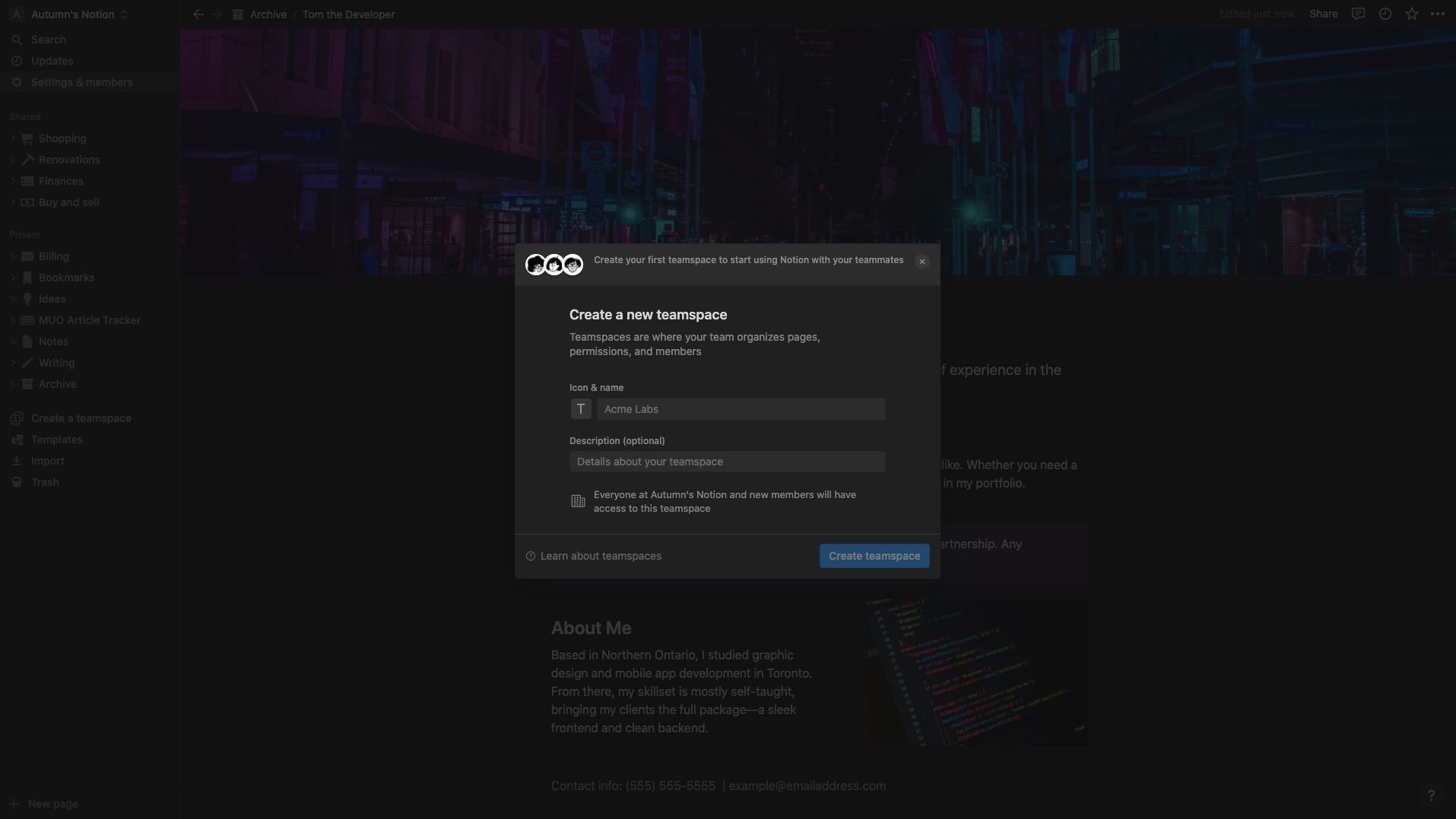Open the Learn about teamspaces link
The height and width of the screenshot is (819, 1456).
[x=593, y=556]
